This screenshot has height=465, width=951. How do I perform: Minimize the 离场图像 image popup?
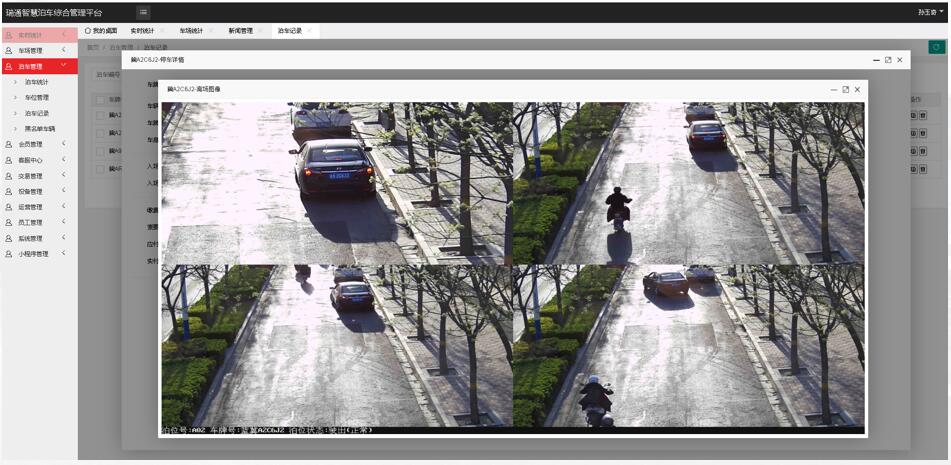click(x=833, y=89)
